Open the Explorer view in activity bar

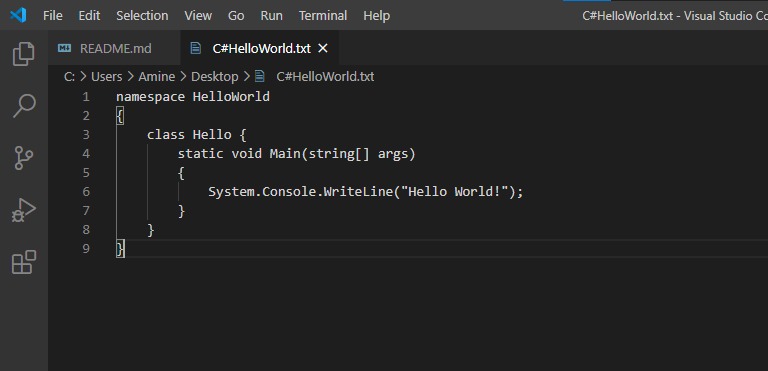pyautogui.click(x=24, y=53)
